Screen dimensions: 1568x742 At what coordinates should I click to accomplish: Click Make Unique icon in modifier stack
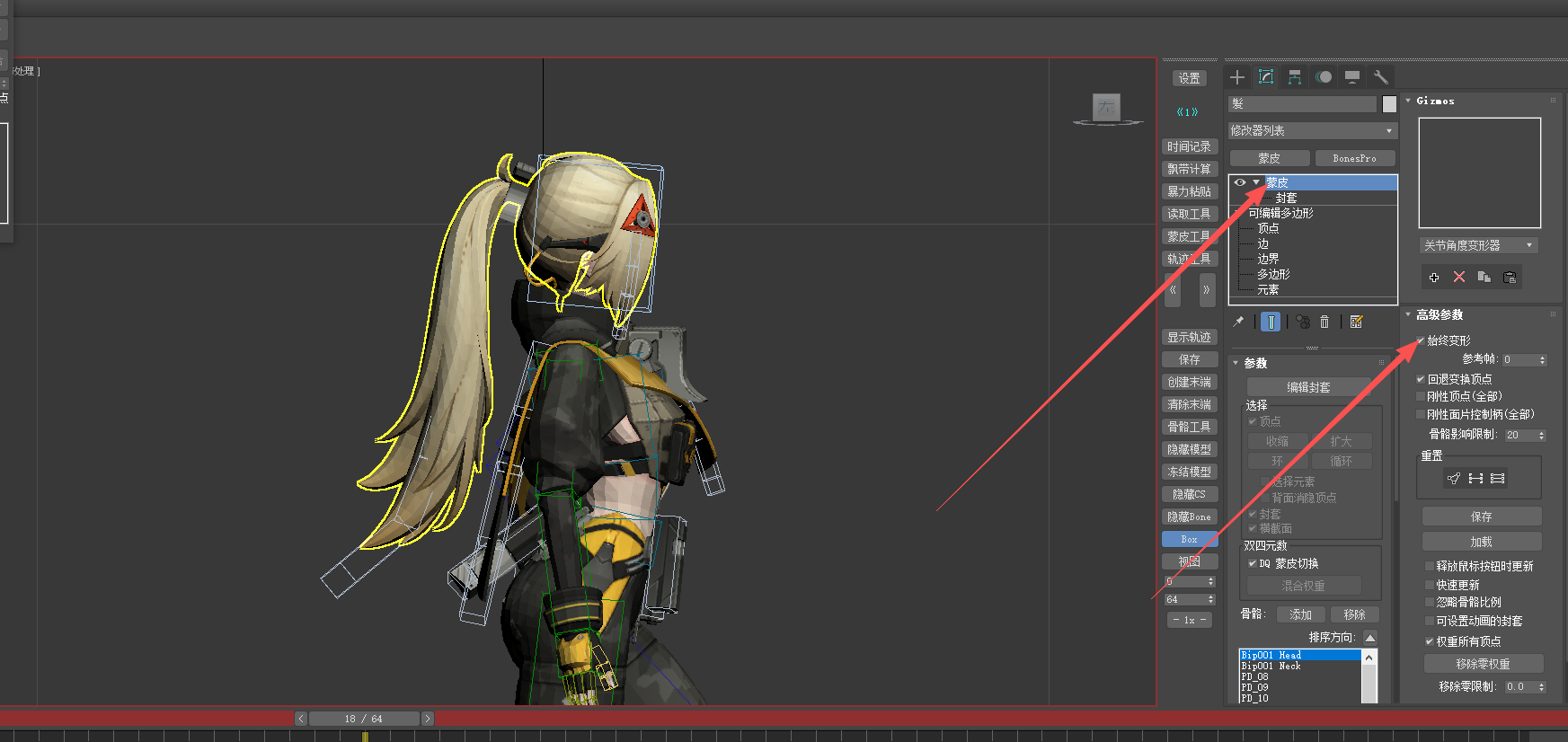click(x=1302, y=322)
